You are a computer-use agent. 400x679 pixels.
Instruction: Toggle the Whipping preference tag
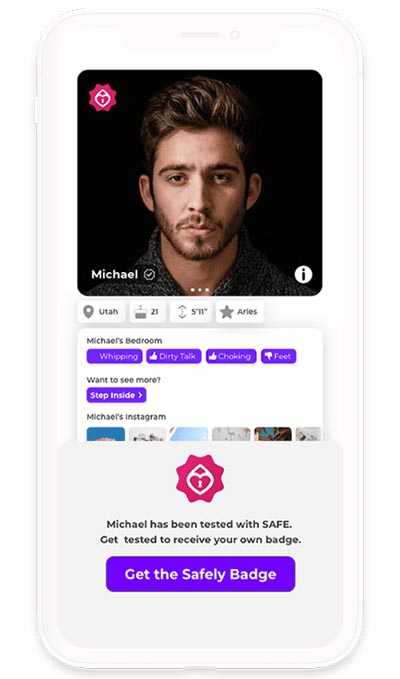click(114, 356)
